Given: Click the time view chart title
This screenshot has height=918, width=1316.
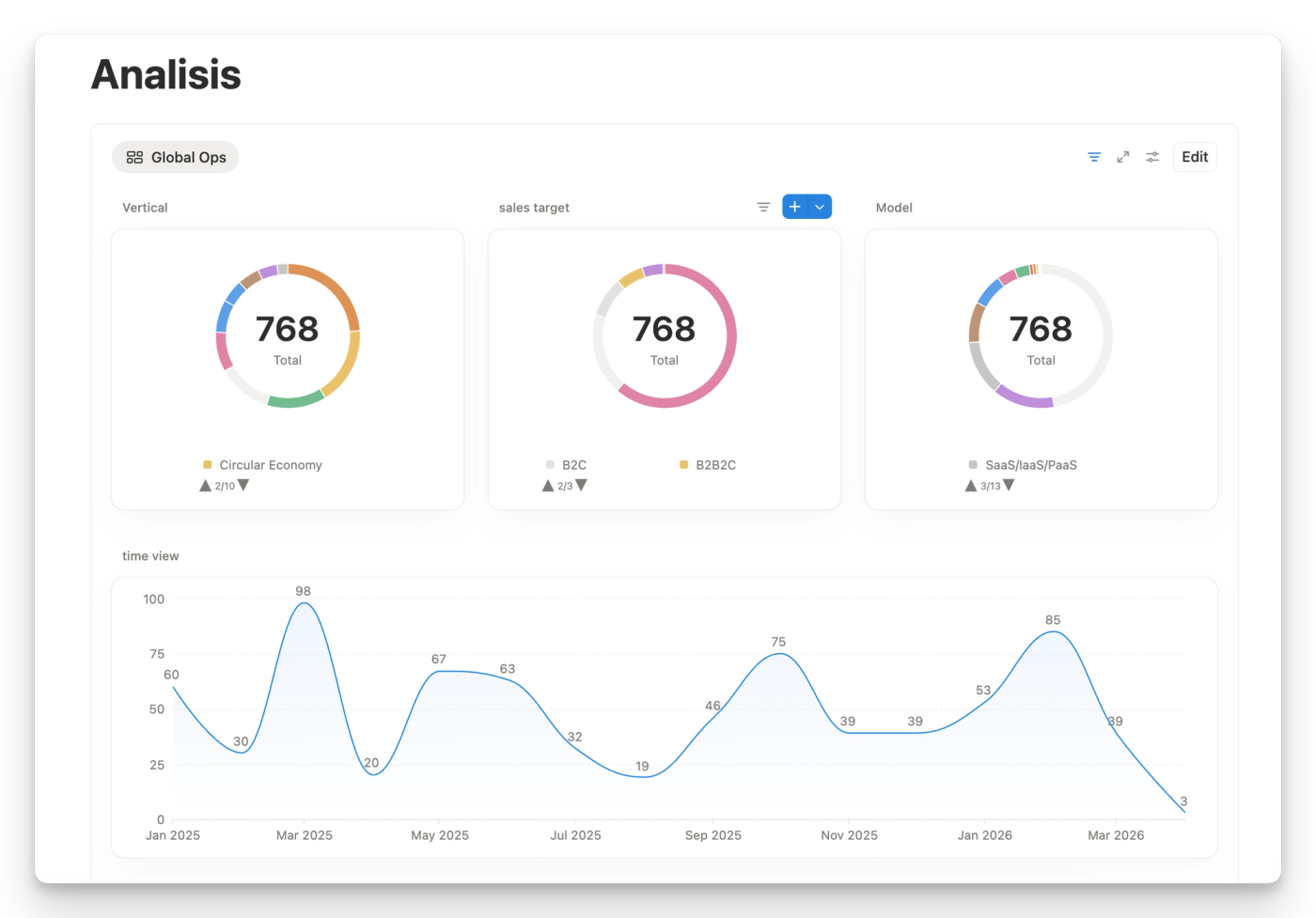Looking at the screenshot, I should 150,556.
